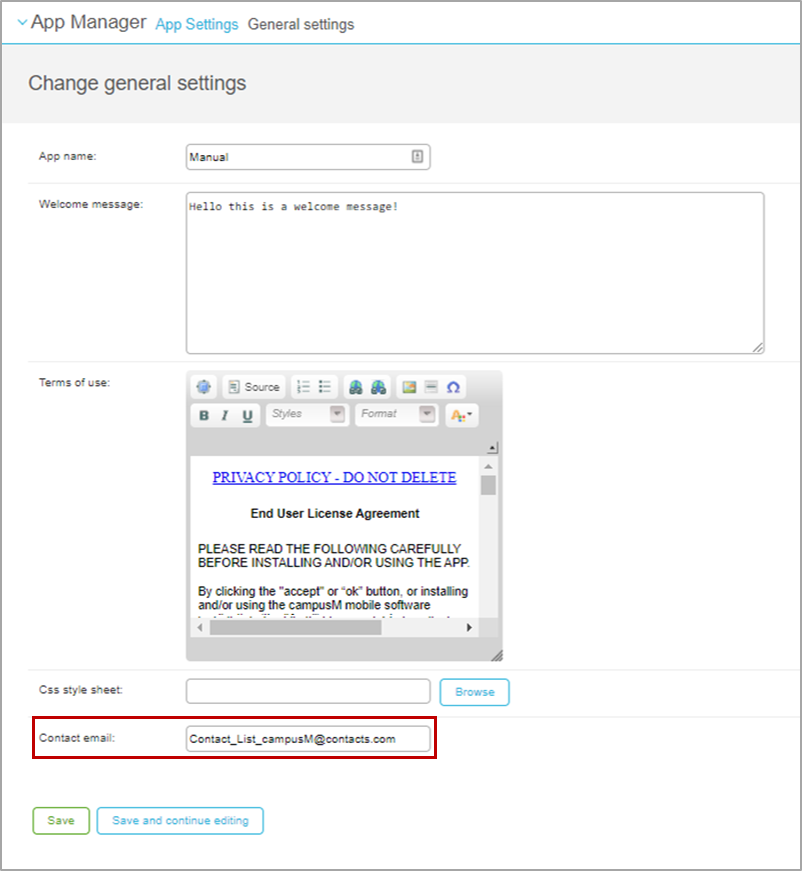The height and width of the screenshot is (871, 802).
Task: Insert an image in the editor
Action: click(409, 387)
